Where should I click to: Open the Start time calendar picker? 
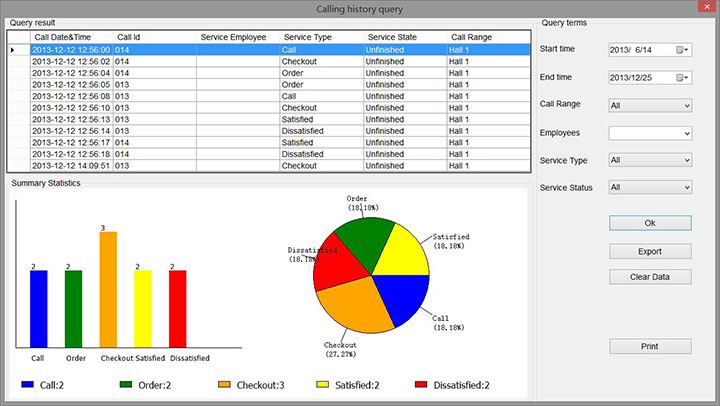tap(683, 49)
